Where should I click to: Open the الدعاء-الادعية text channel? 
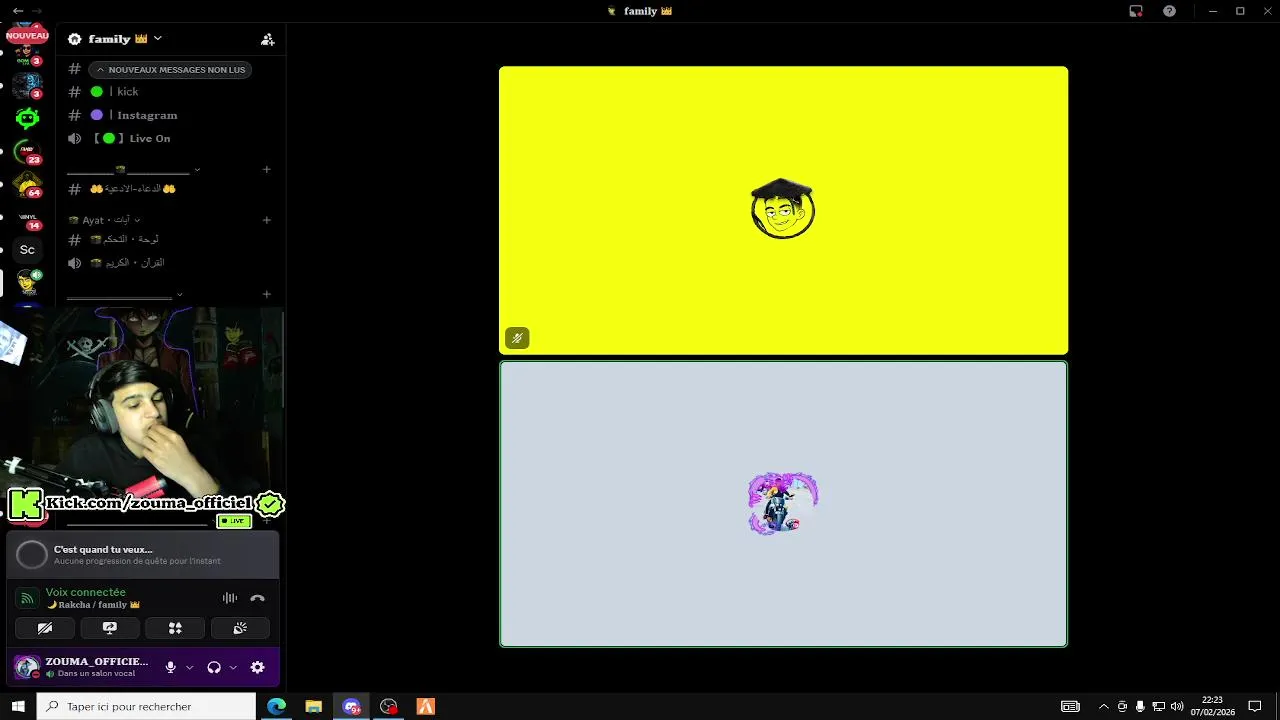(168, 189)
